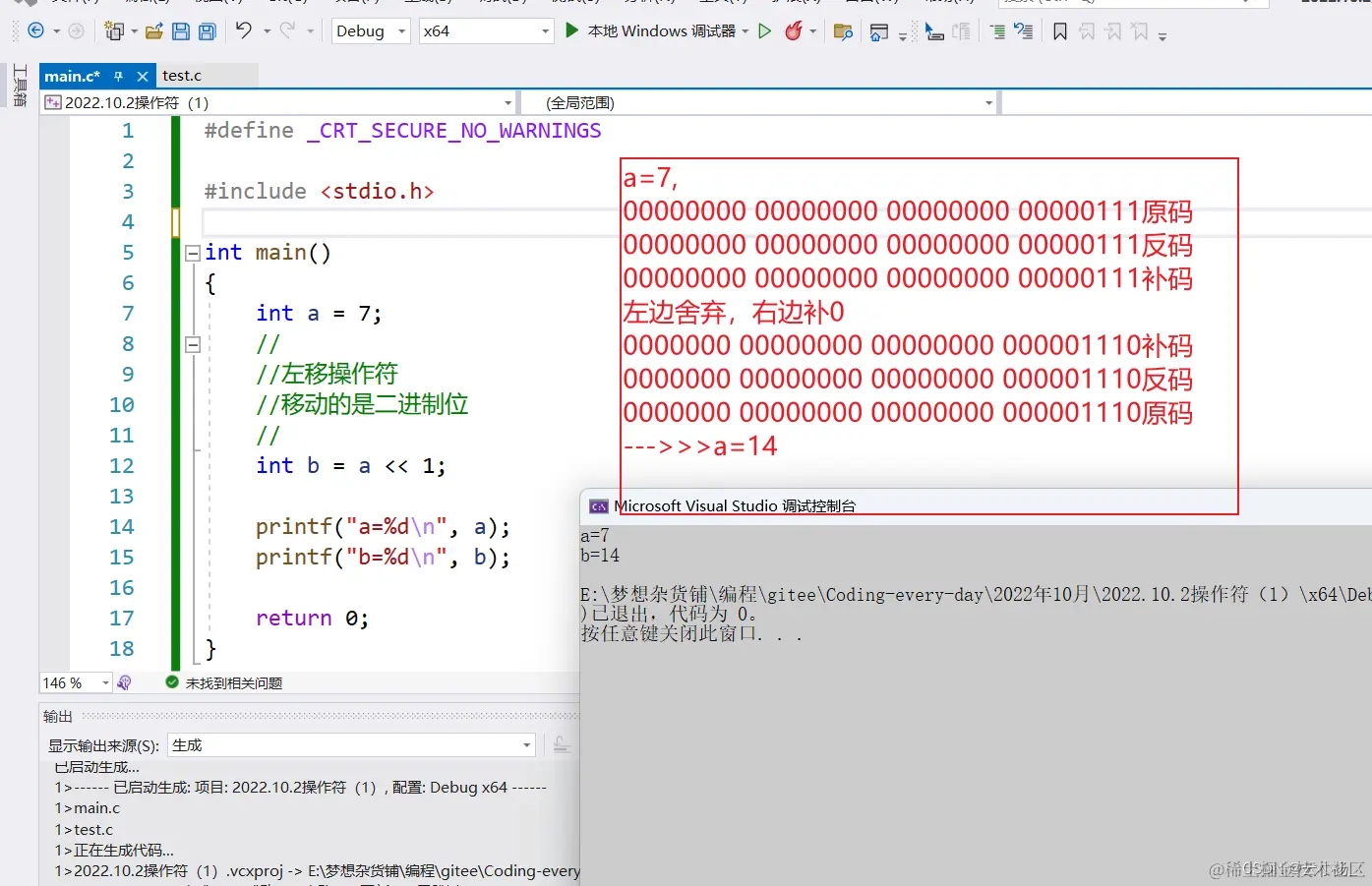This screenshot has width=1372, height=886.
Task: Click the 1>test.c line in the output
Action: click(85, 830)
